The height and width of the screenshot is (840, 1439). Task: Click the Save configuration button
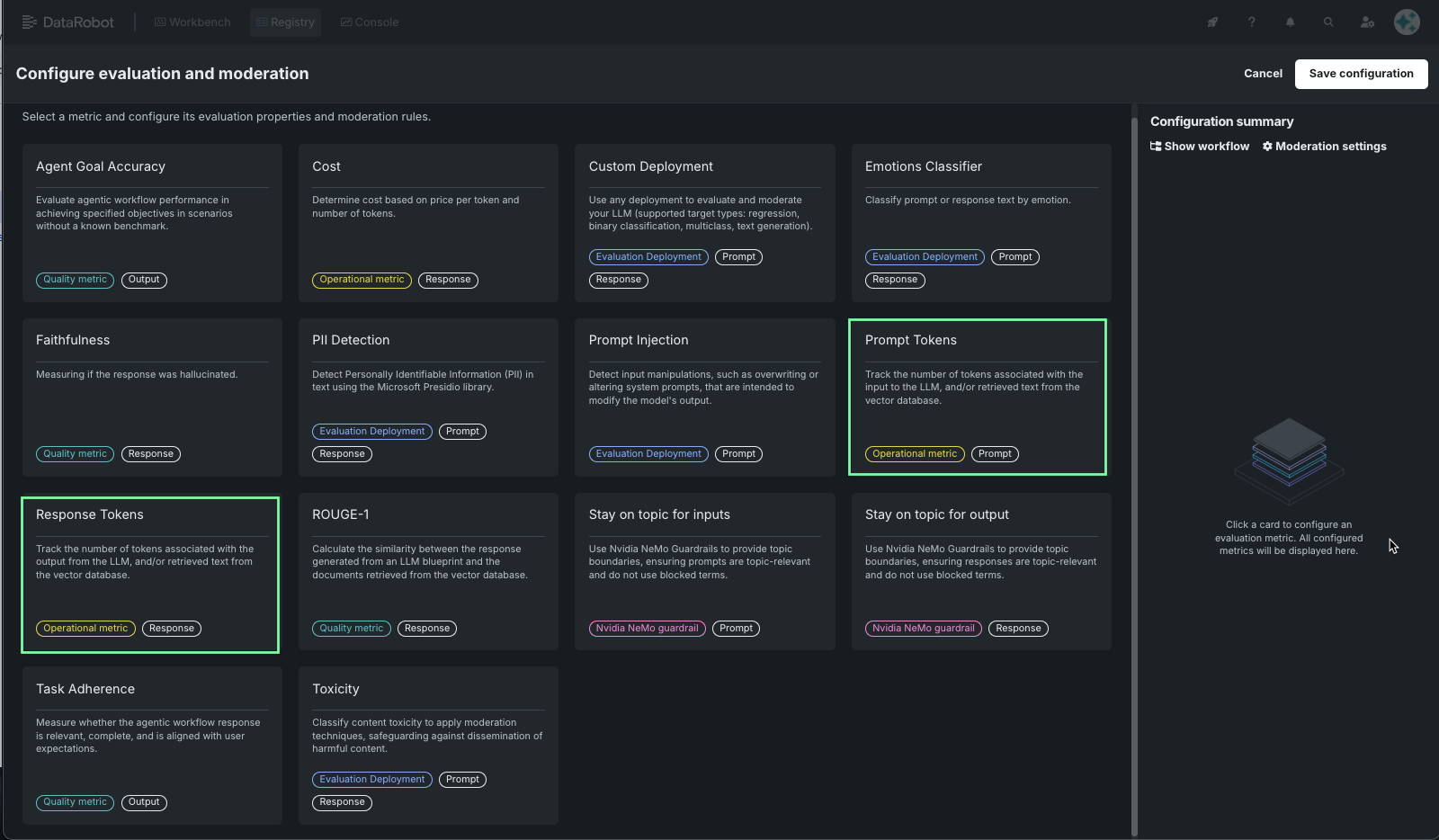click(1361, 74)
